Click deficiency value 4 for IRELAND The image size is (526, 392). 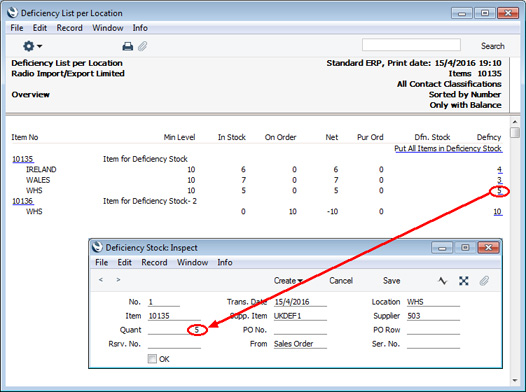coord(499,170)
